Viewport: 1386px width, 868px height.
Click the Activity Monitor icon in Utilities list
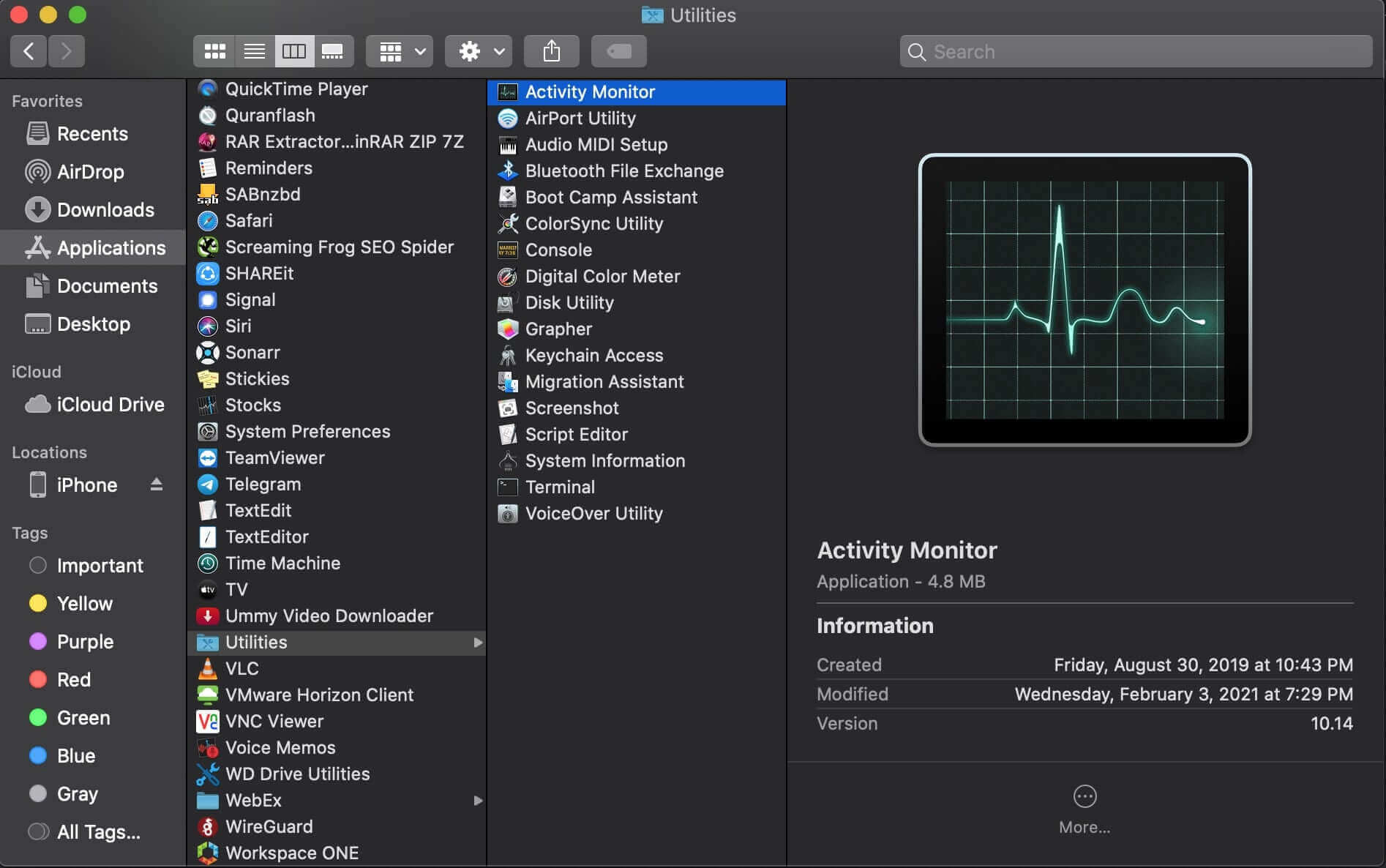tap(507, 92)
